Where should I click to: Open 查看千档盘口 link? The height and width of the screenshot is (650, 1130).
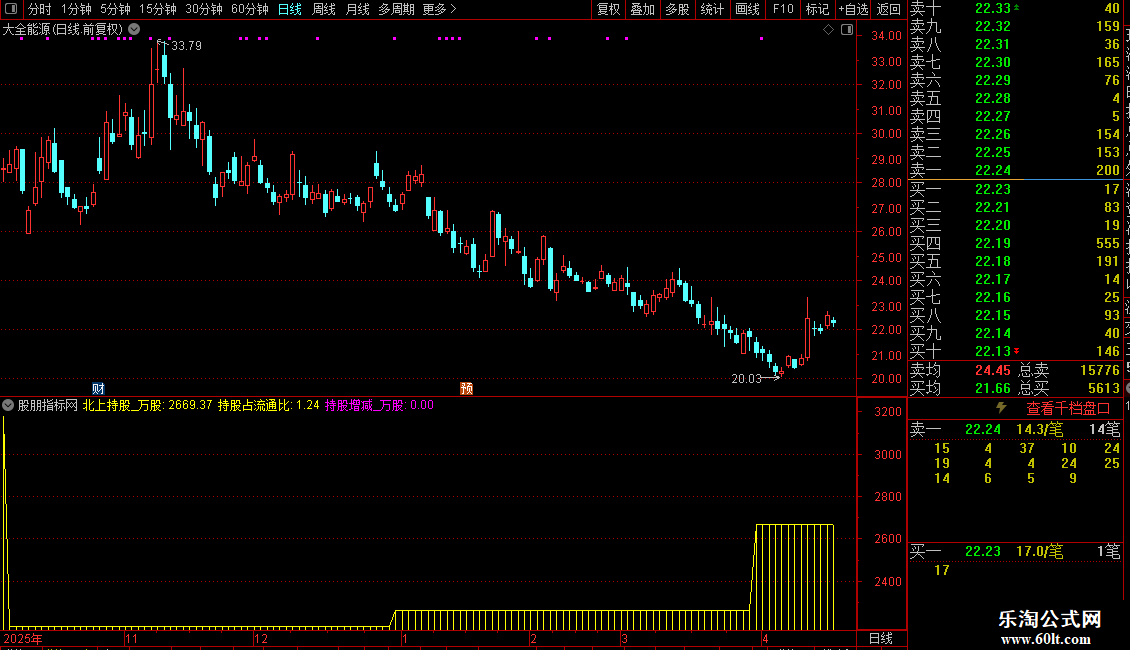[1068, 409]
